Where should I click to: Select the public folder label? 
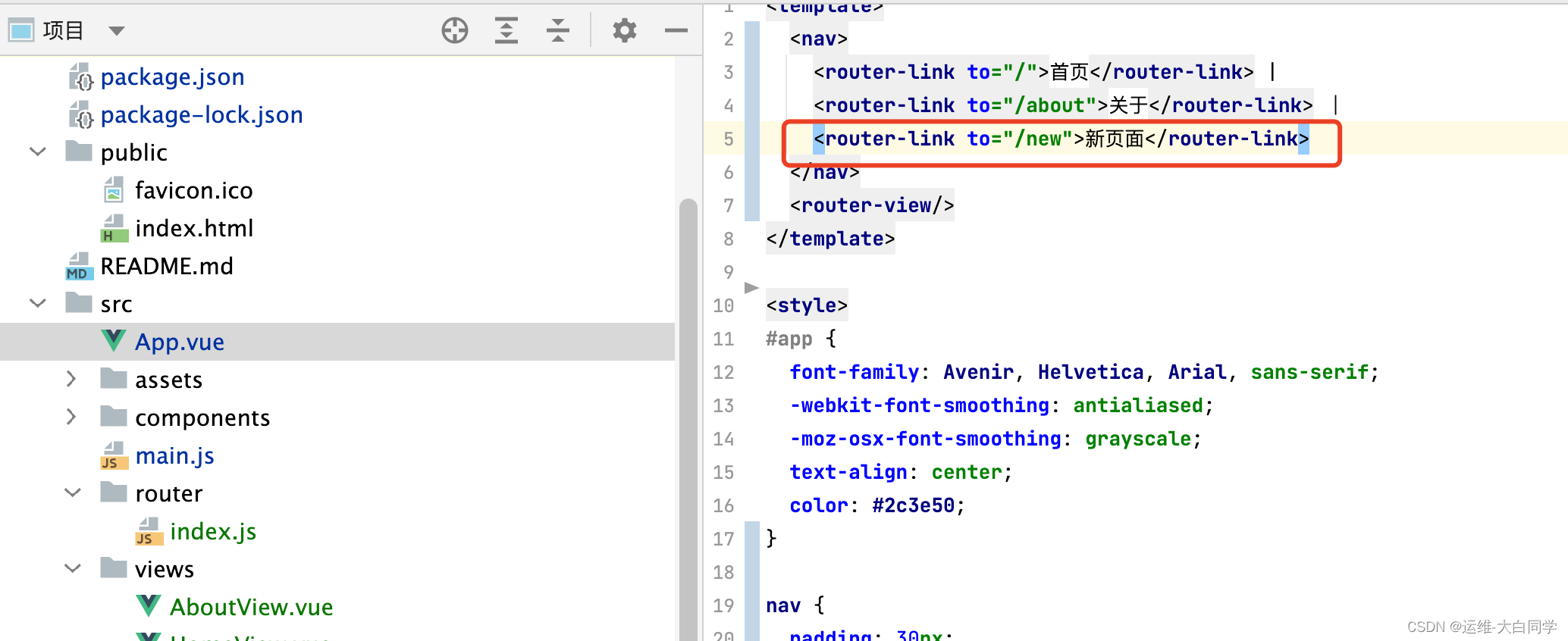(133, 153)
